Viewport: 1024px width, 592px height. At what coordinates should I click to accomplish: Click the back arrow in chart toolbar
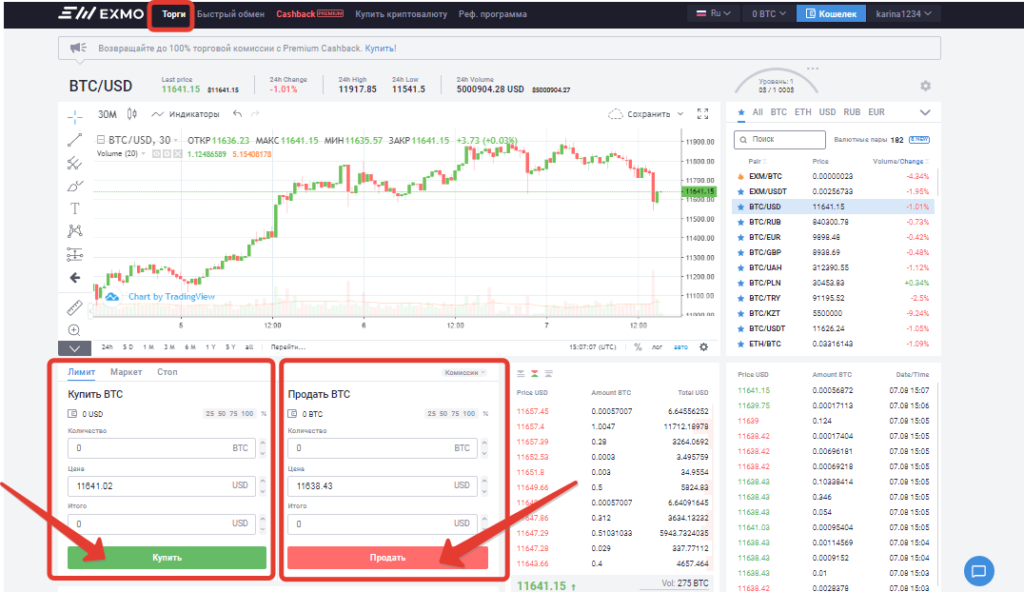75,278
